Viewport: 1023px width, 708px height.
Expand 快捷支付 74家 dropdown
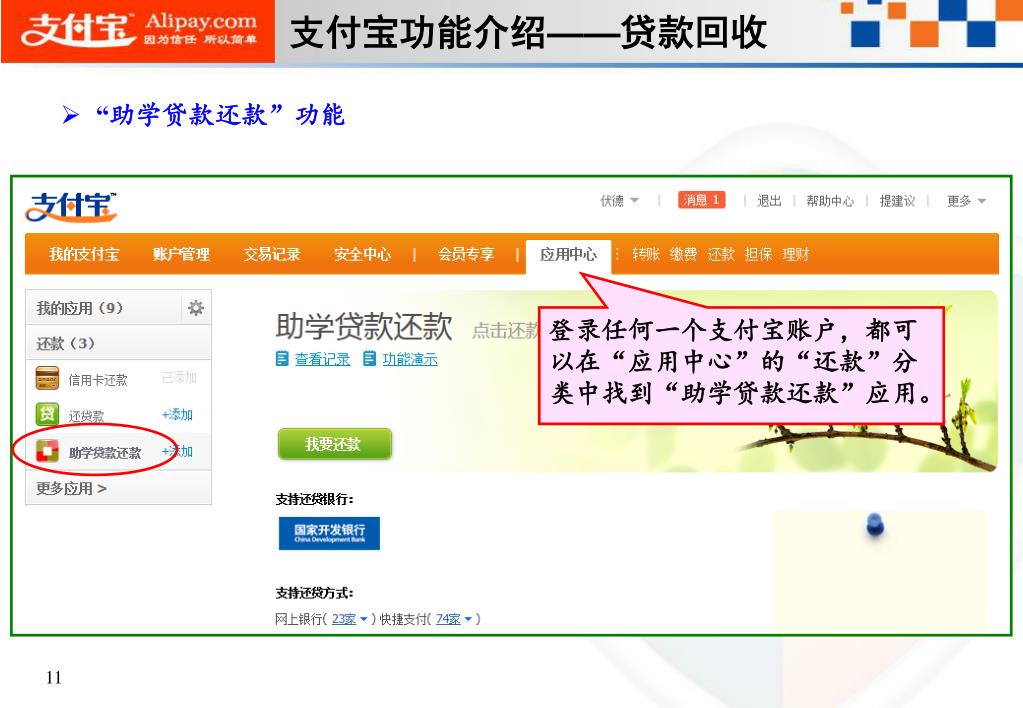tap(453, 619)
